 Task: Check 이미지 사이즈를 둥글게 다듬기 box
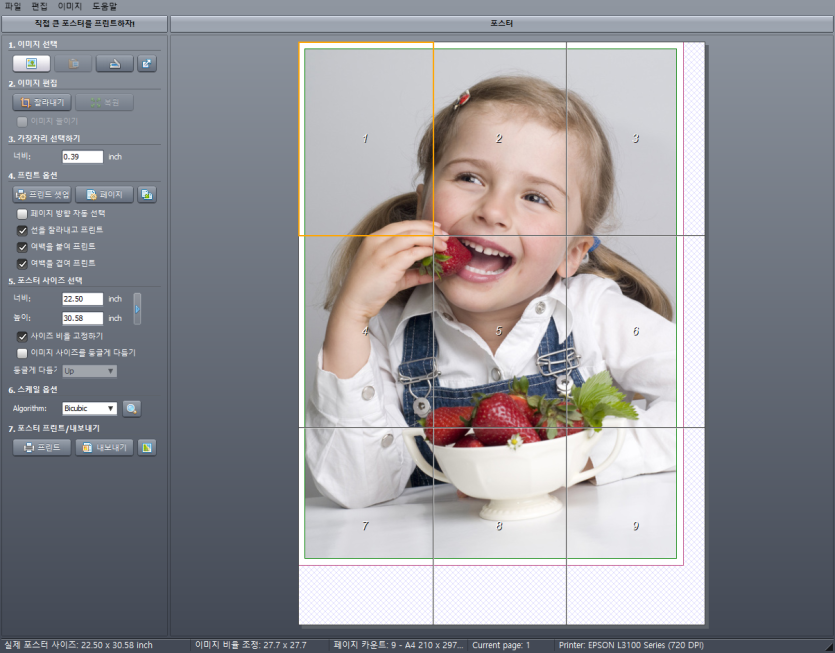coord(23,353)
